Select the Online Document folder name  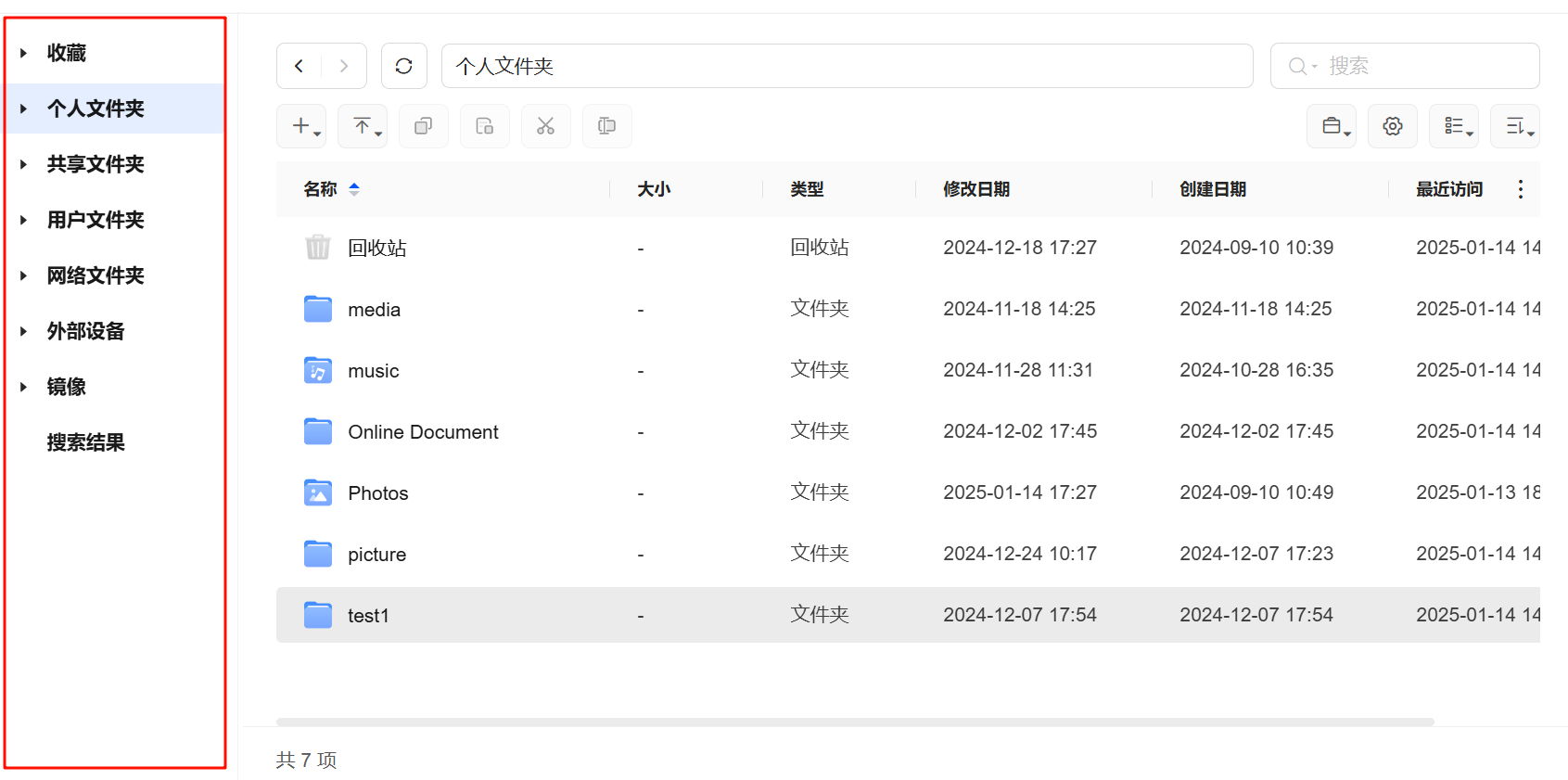(424, 432)
